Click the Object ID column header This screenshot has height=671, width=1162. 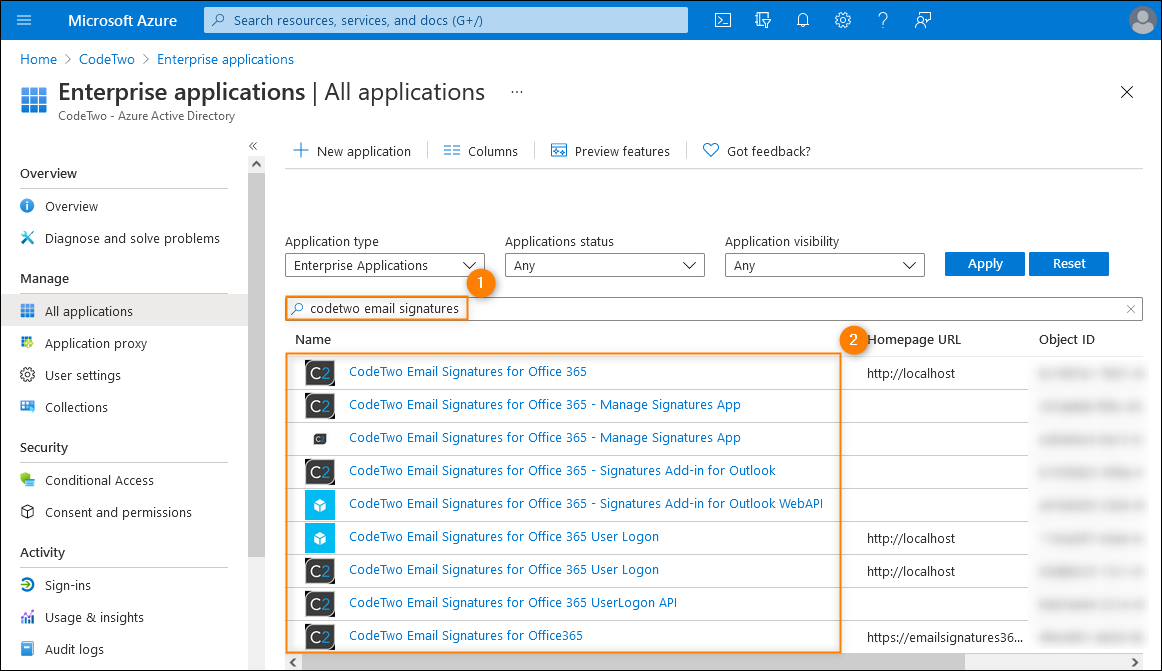1066,340
